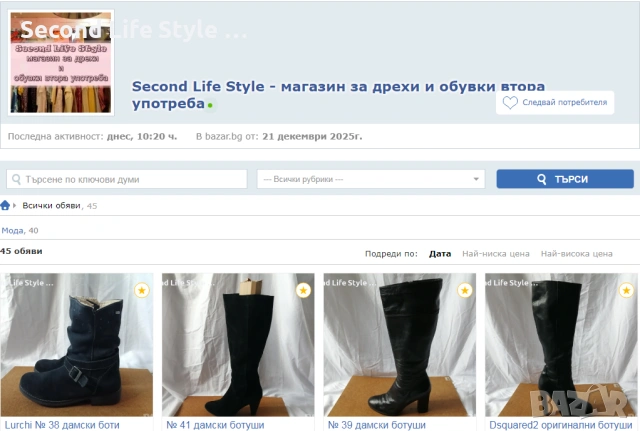Open 'Lurchi № 38 дамски боти' listing title
This screenshot has height=431, width=640.
click(62, 425)
